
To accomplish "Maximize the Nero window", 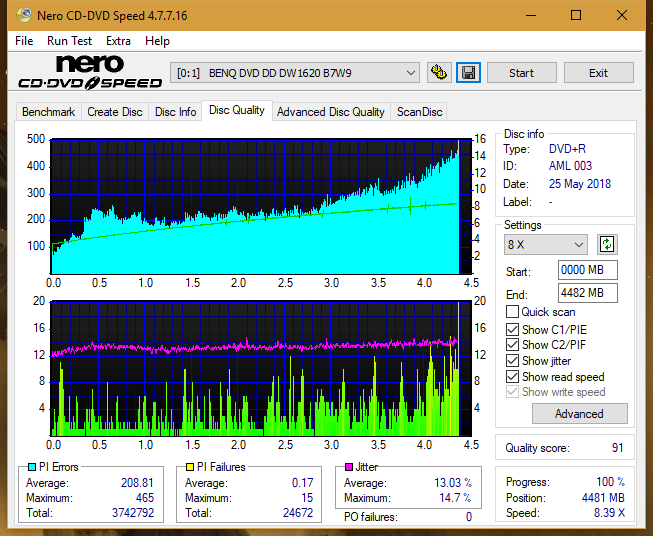I will (576, 15).
